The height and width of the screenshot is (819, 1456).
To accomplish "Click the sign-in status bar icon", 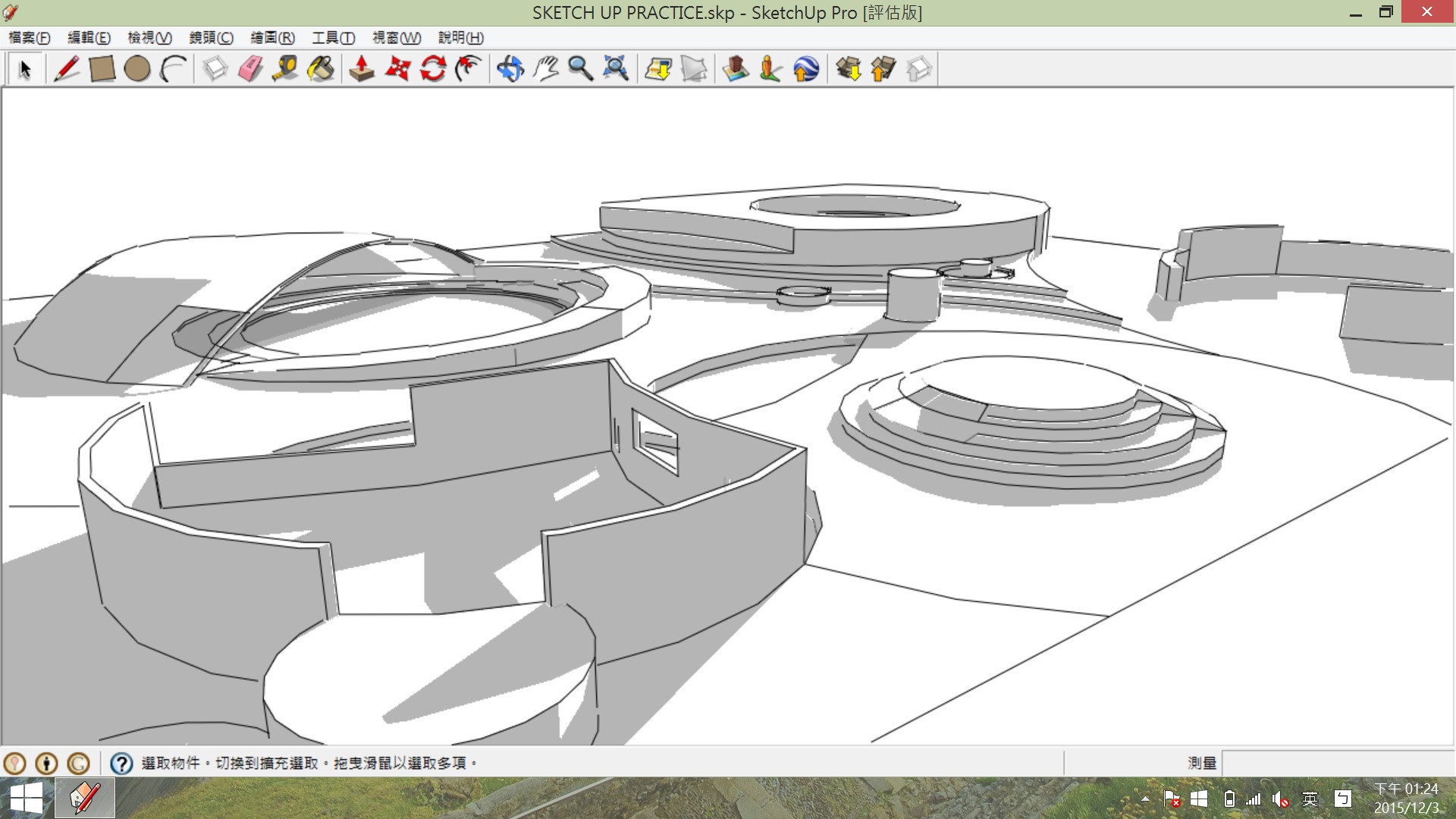I will click(79, 763).
